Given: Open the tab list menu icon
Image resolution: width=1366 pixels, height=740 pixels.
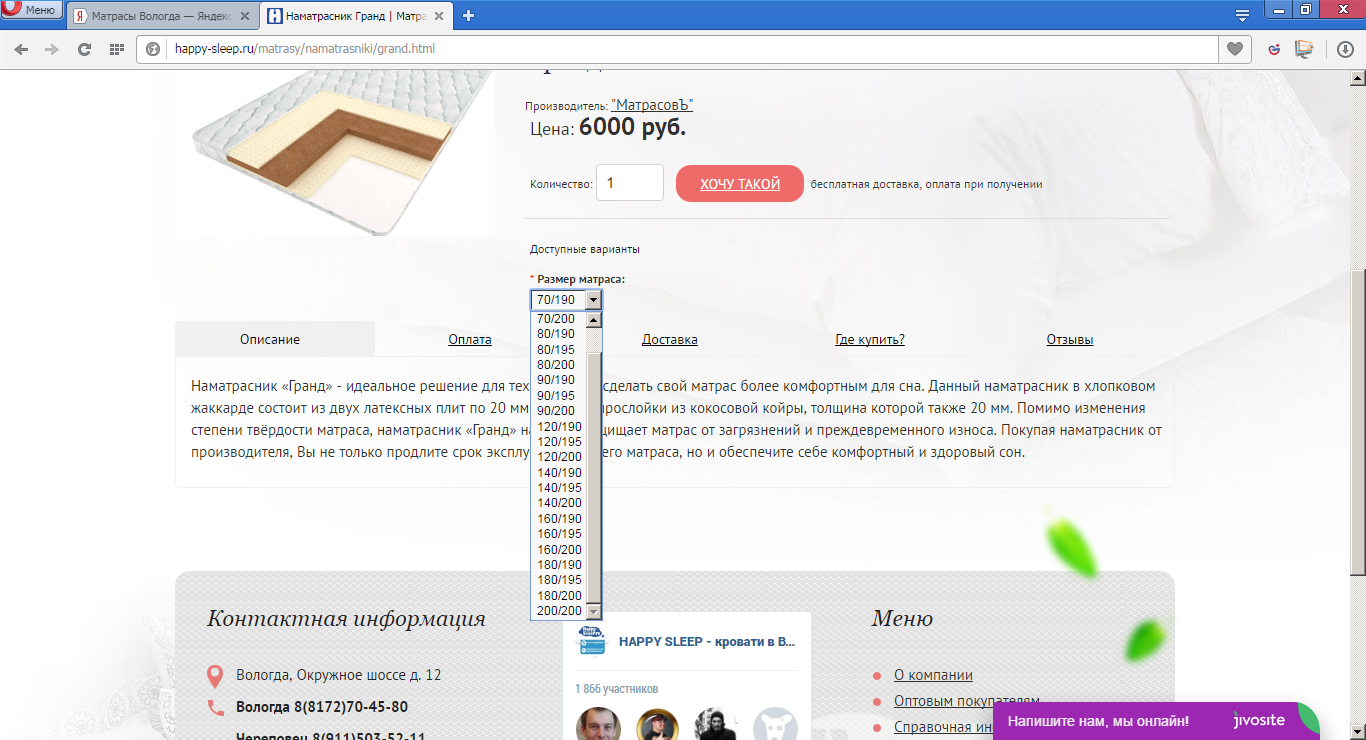Looking at the screenshot, I should (1242, 15).
